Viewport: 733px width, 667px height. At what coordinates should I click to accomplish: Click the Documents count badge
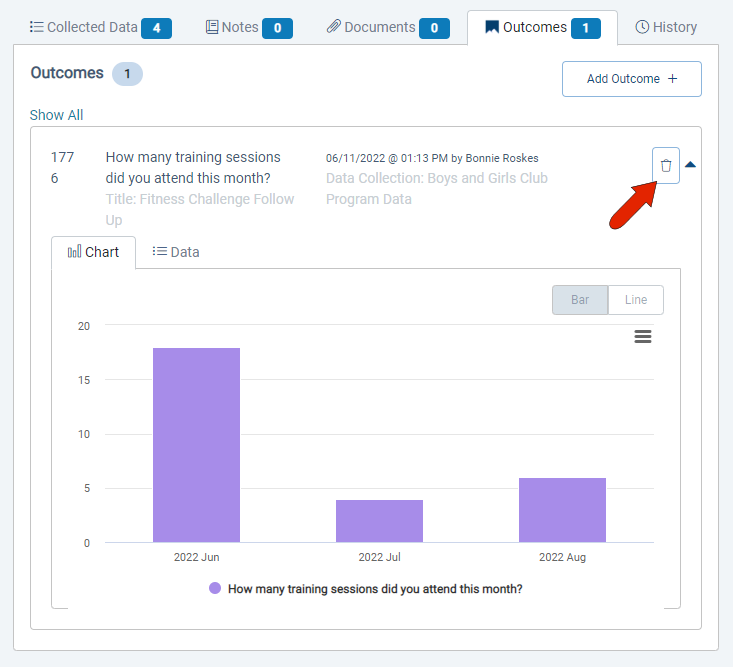(434, 28)
